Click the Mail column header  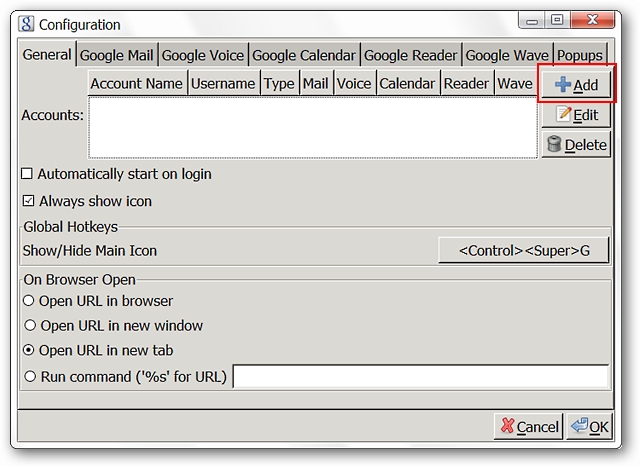point(316,83)
